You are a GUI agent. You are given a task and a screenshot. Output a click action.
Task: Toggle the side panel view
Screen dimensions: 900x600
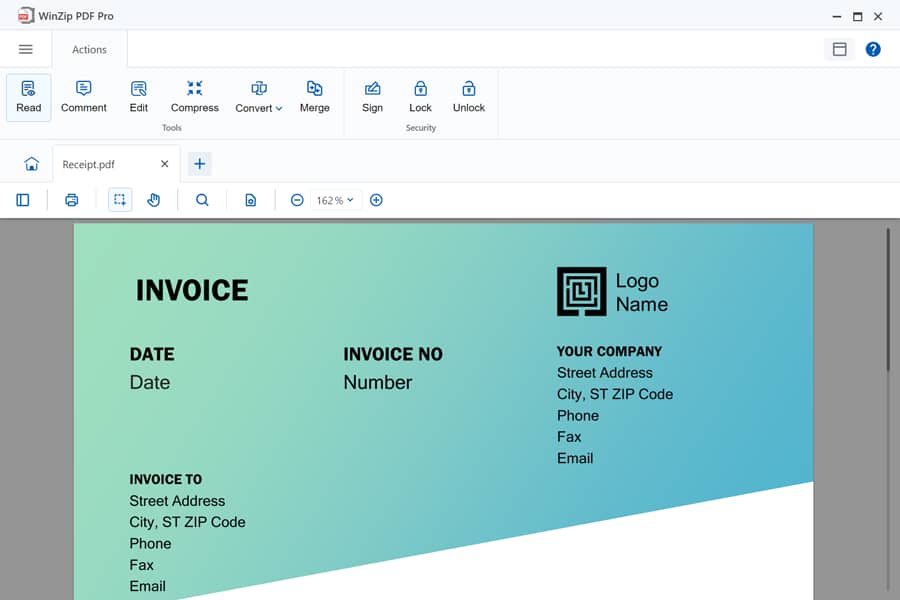coord(22,200)
